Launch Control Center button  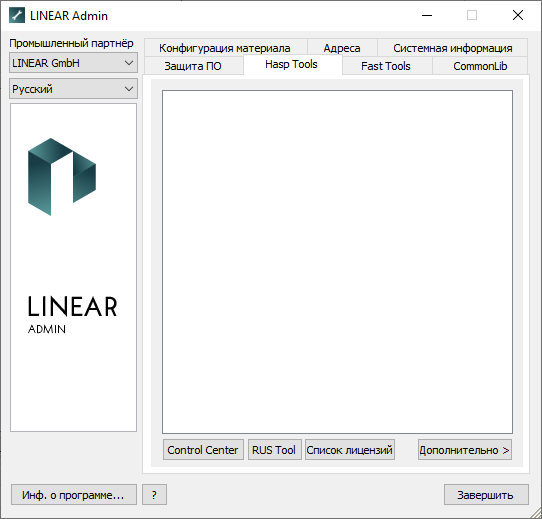pyautogui.click(x=203, y=450)
